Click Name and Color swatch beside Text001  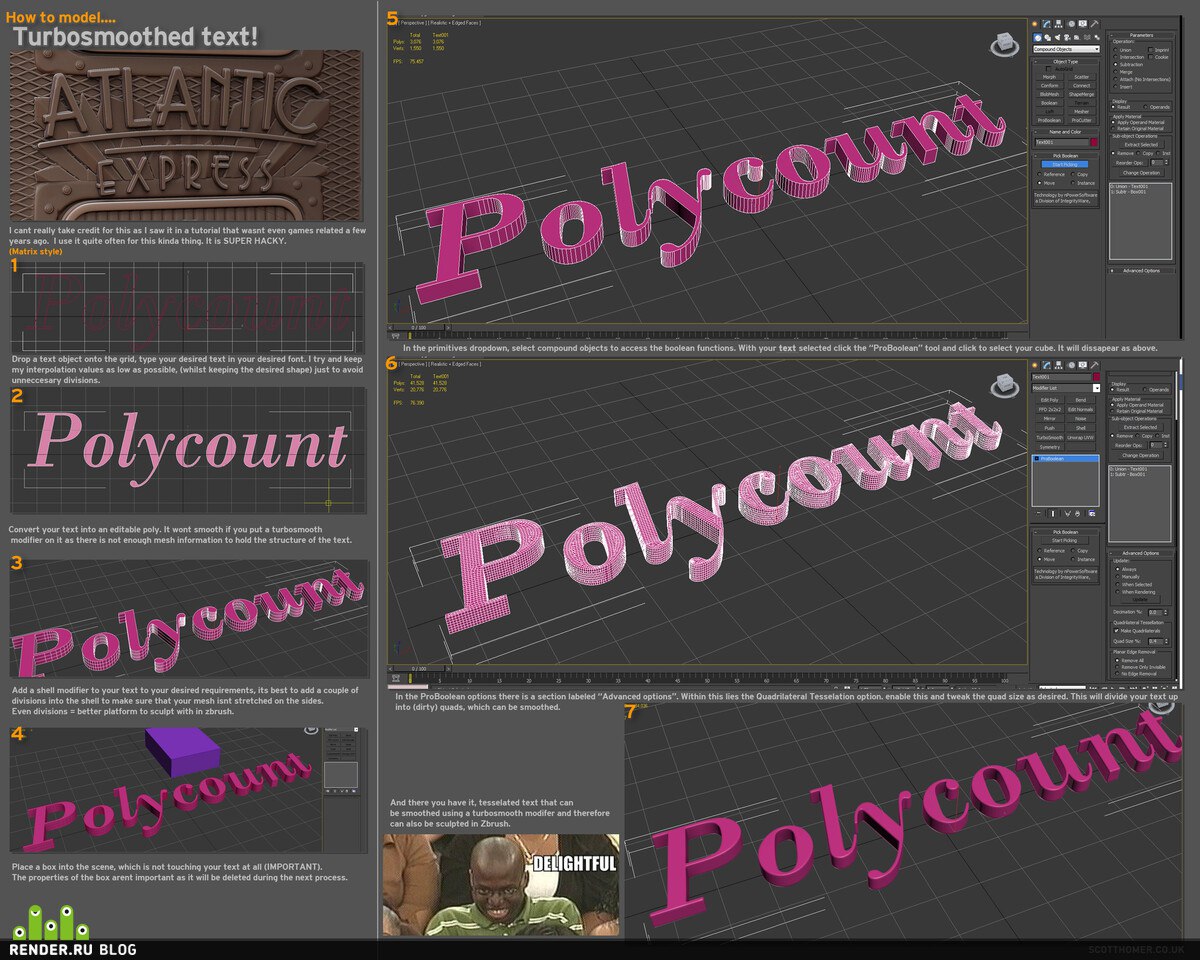1094,142
